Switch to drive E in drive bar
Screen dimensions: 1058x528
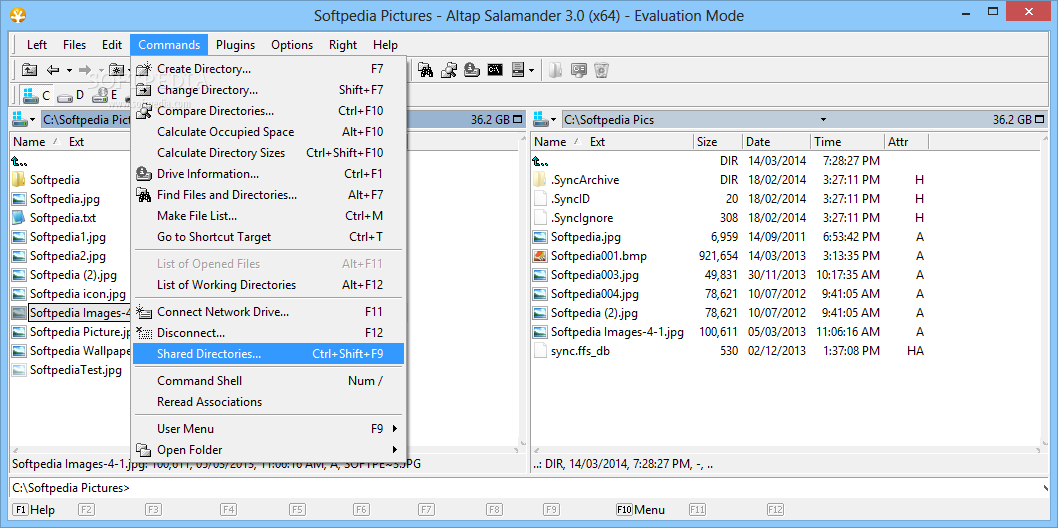pos(105,95)
